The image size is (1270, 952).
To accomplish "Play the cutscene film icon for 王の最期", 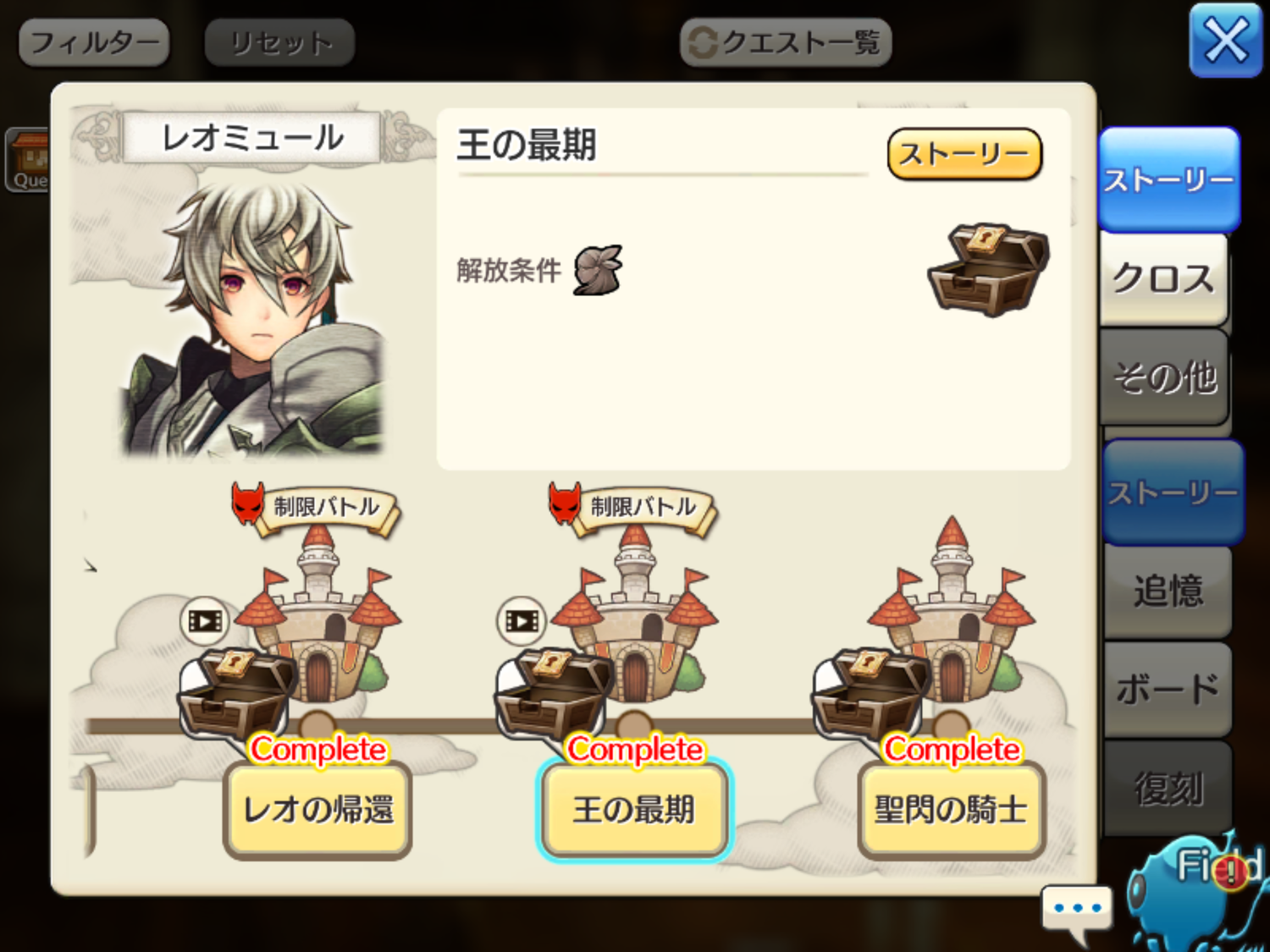I will [x=522, y=621].
